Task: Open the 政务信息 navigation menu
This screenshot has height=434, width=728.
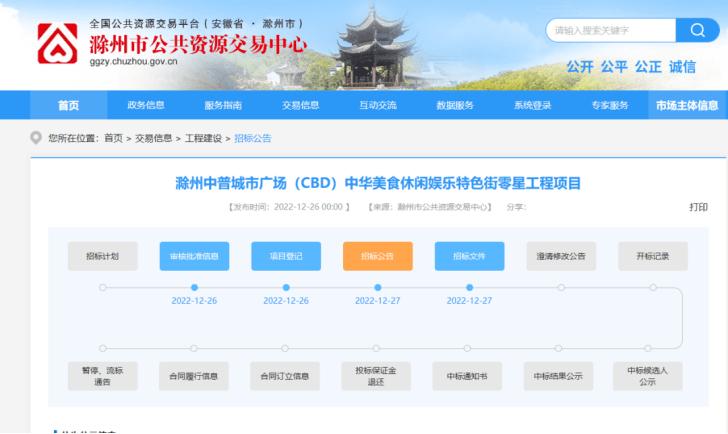Action: click(146, 105)
